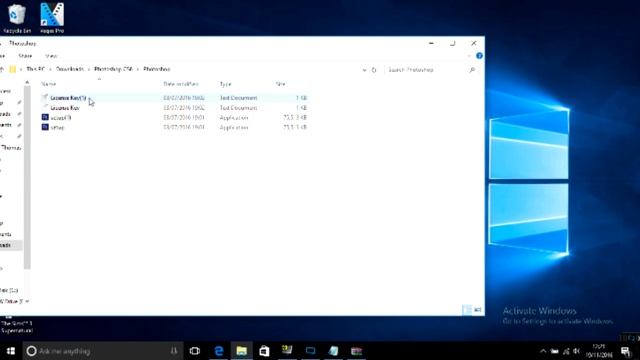Click the folder icon in the address bar
The width and height of the screenshot is (640, 360).
(x=13, y=69)
